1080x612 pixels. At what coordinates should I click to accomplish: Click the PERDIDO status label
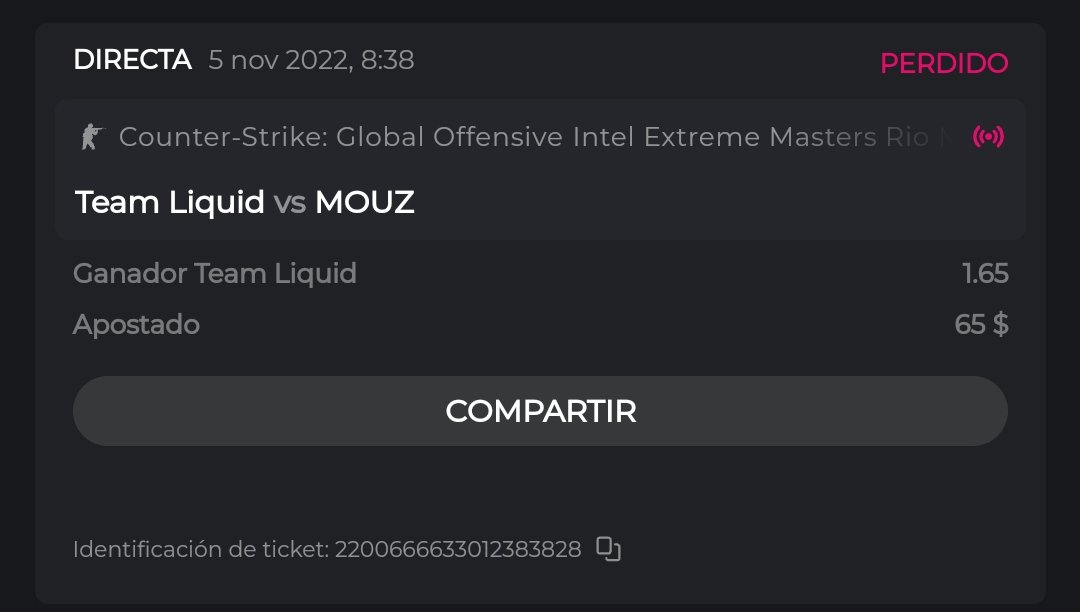943,63
